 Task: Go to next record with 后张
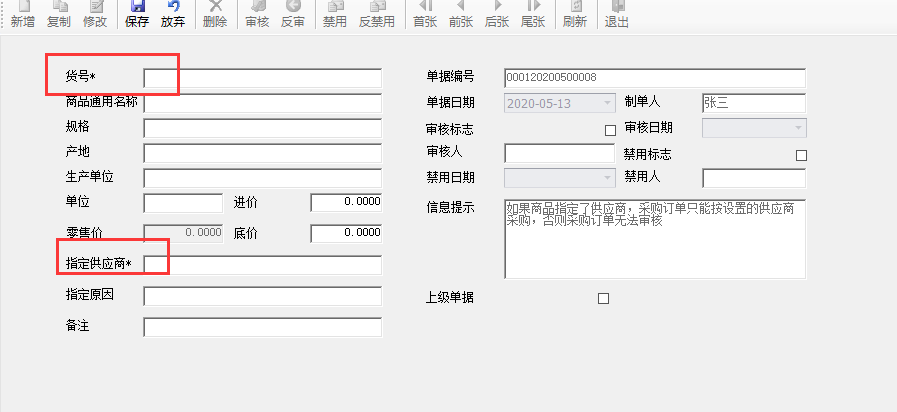tap(497, 14)
